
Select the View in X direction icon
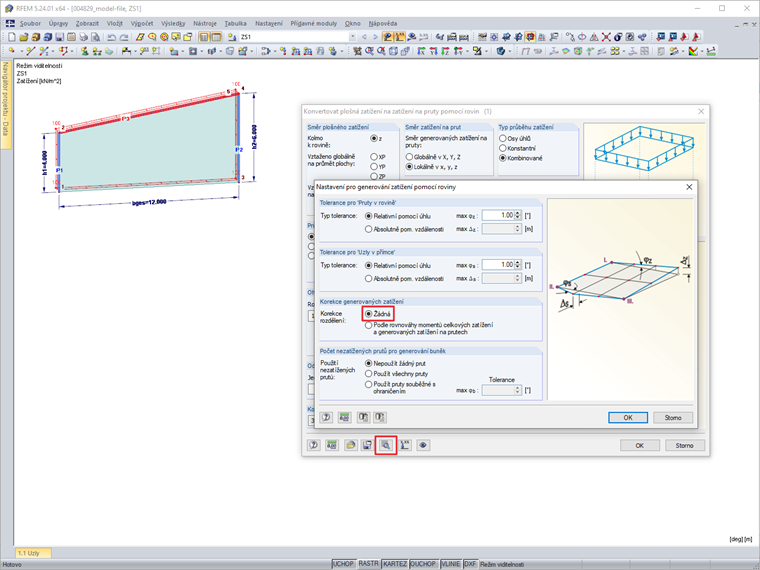[x=421, y=51]
